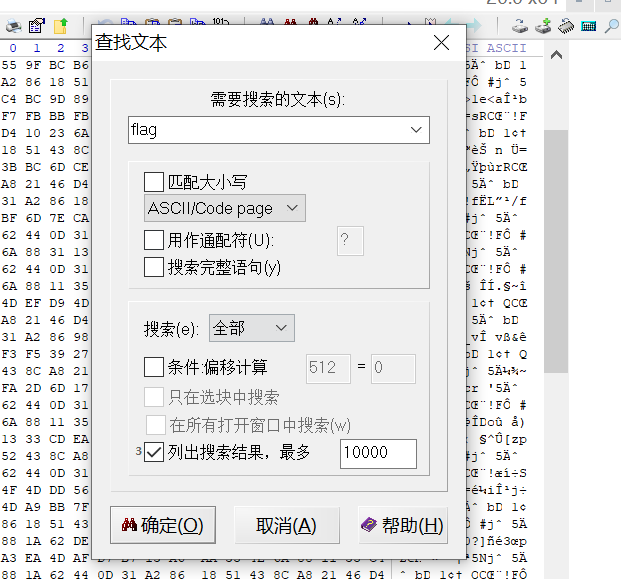Click column offset header 0
621x579 pixels.
[13, 48]
